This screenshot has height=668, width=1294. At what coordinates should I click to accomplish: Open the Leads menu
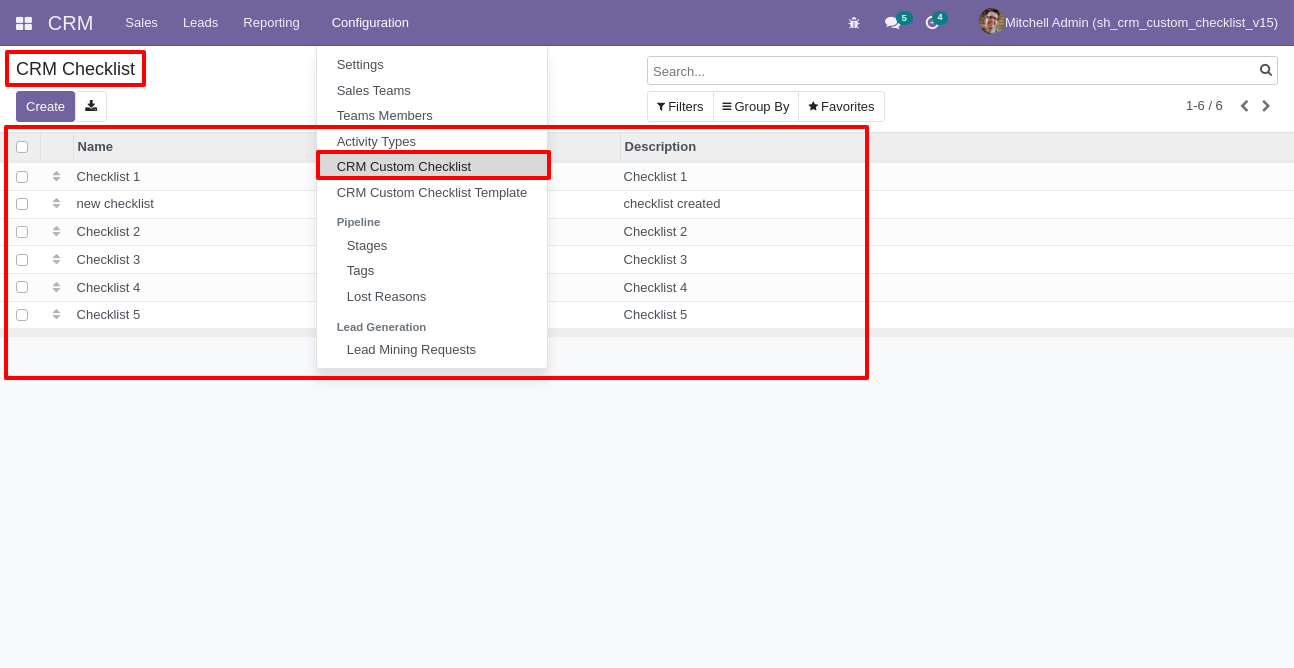200,23
